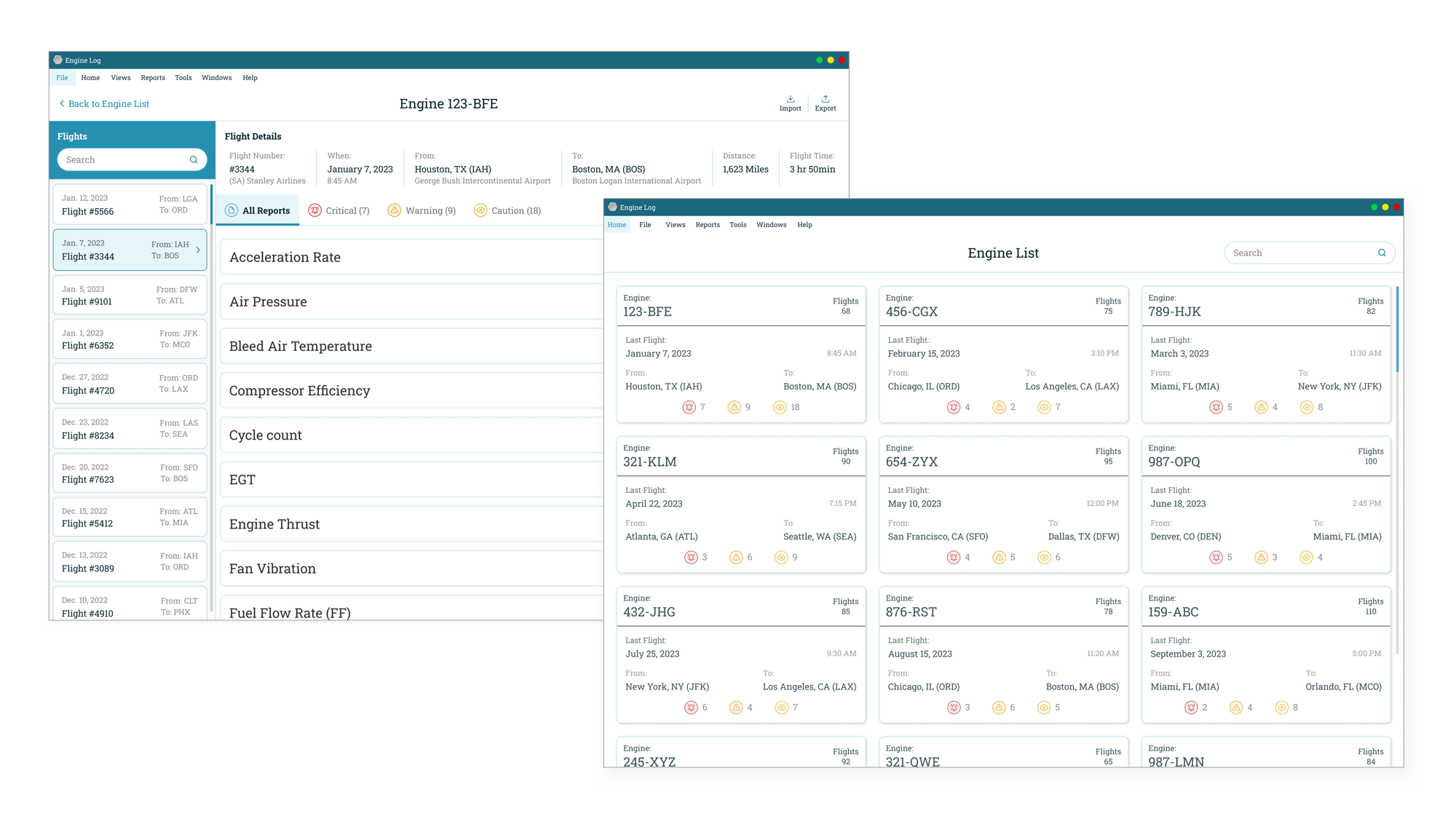Select the Warning (9) filter tab
1456x819 pixels.
pos(422,211)
